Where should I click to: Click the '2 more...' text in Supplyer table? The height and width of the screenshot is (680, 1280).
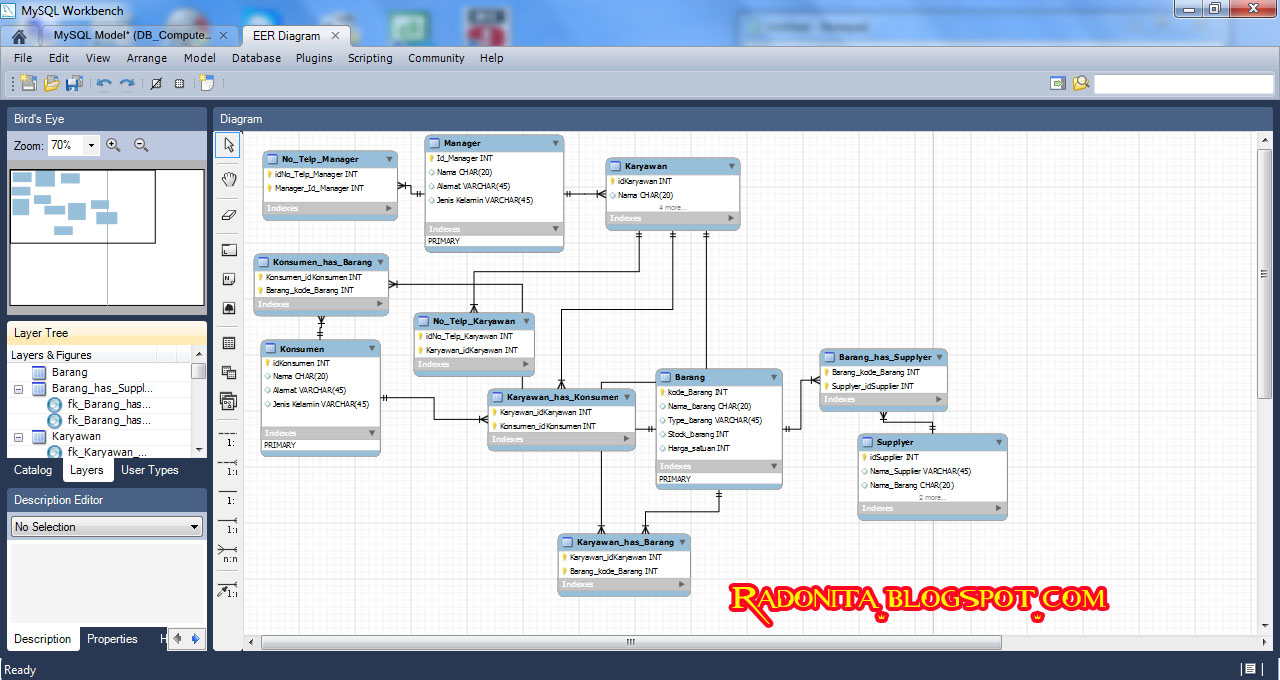click(x=931, y=497)
